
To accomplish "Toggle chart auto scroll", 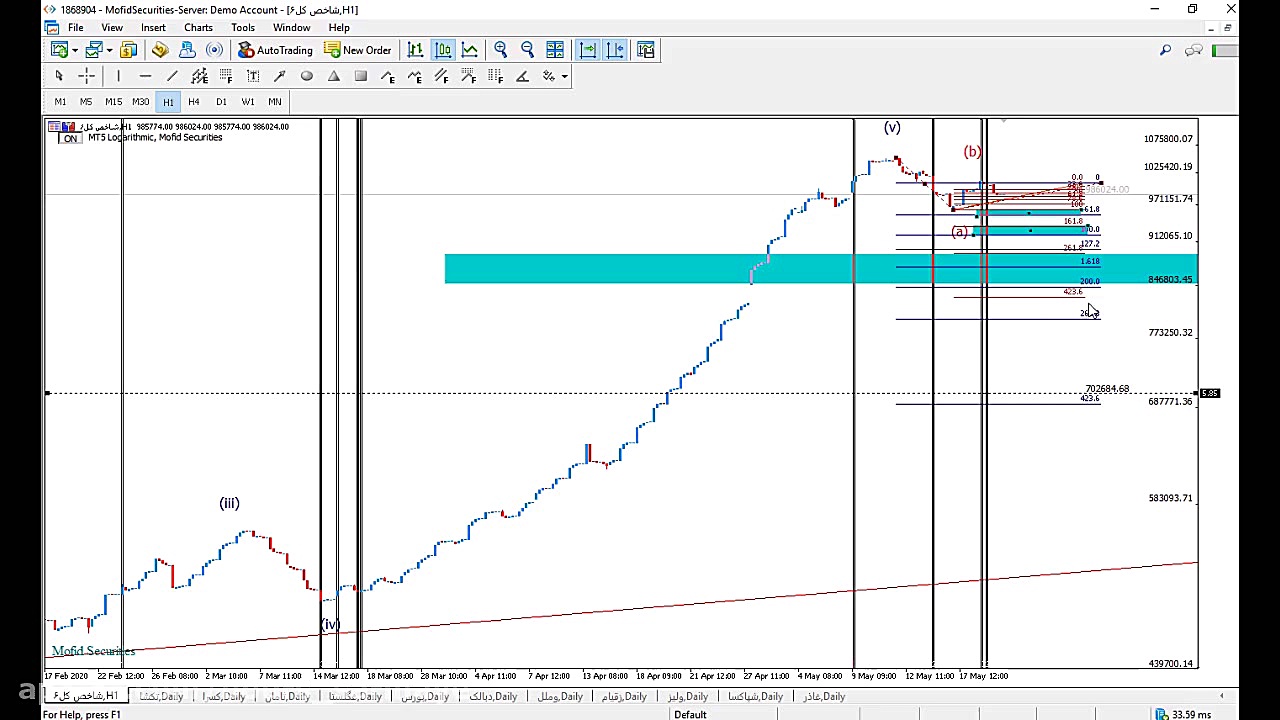I will 587,50.
